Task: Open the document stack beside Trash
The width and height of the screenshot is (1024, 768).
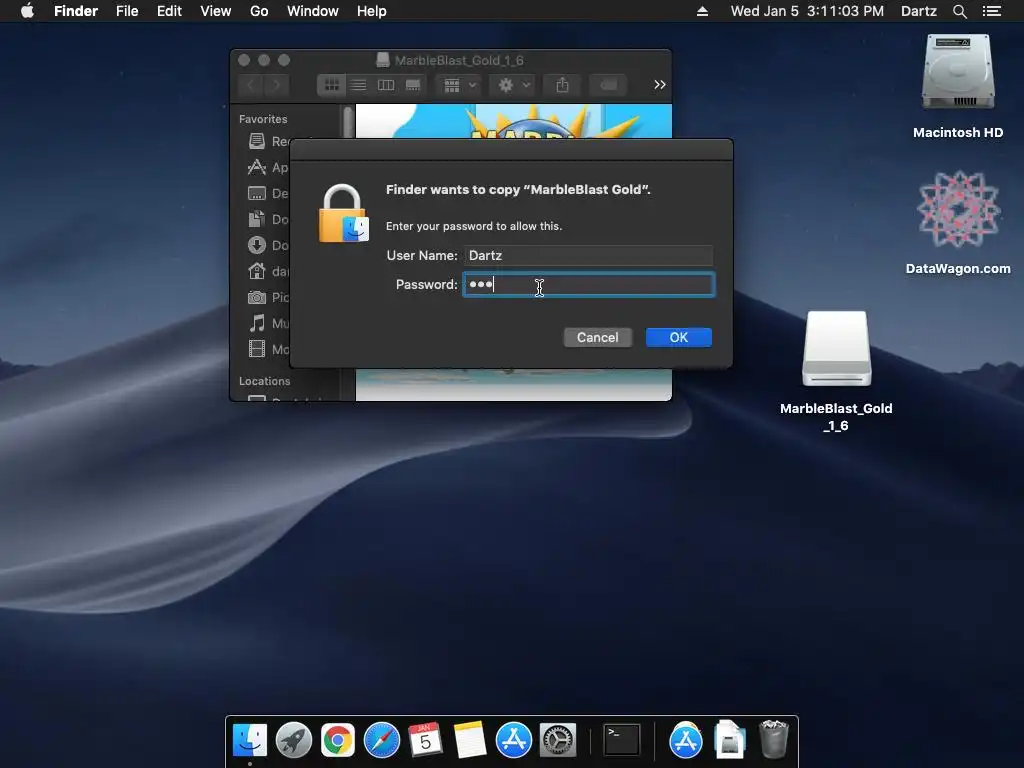Action: pyautogui.click(x=729, y=740)
